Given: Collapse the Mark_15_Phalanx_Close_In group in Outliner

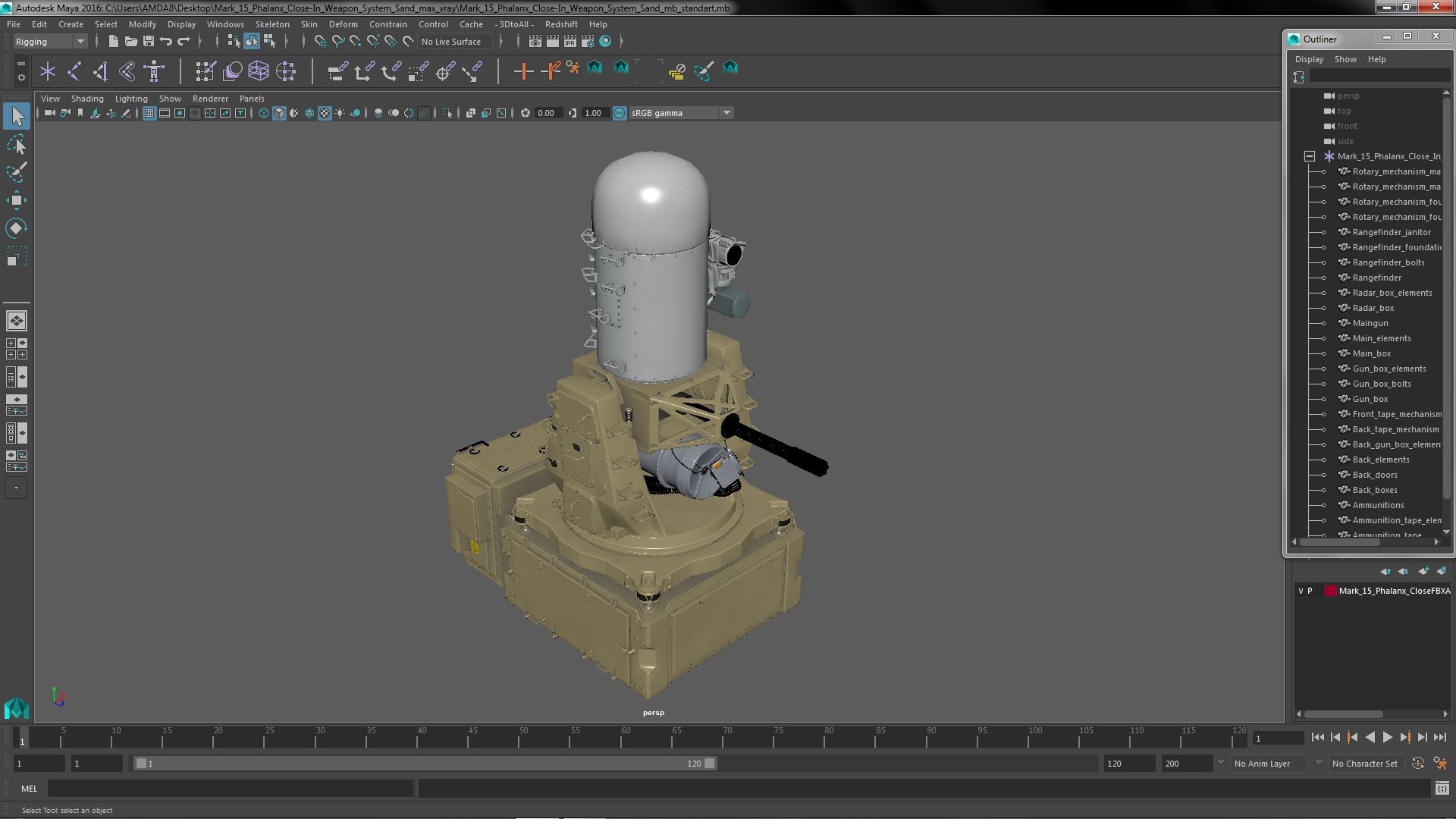Looking at the screenshot, I should (x=1310, y=156).
